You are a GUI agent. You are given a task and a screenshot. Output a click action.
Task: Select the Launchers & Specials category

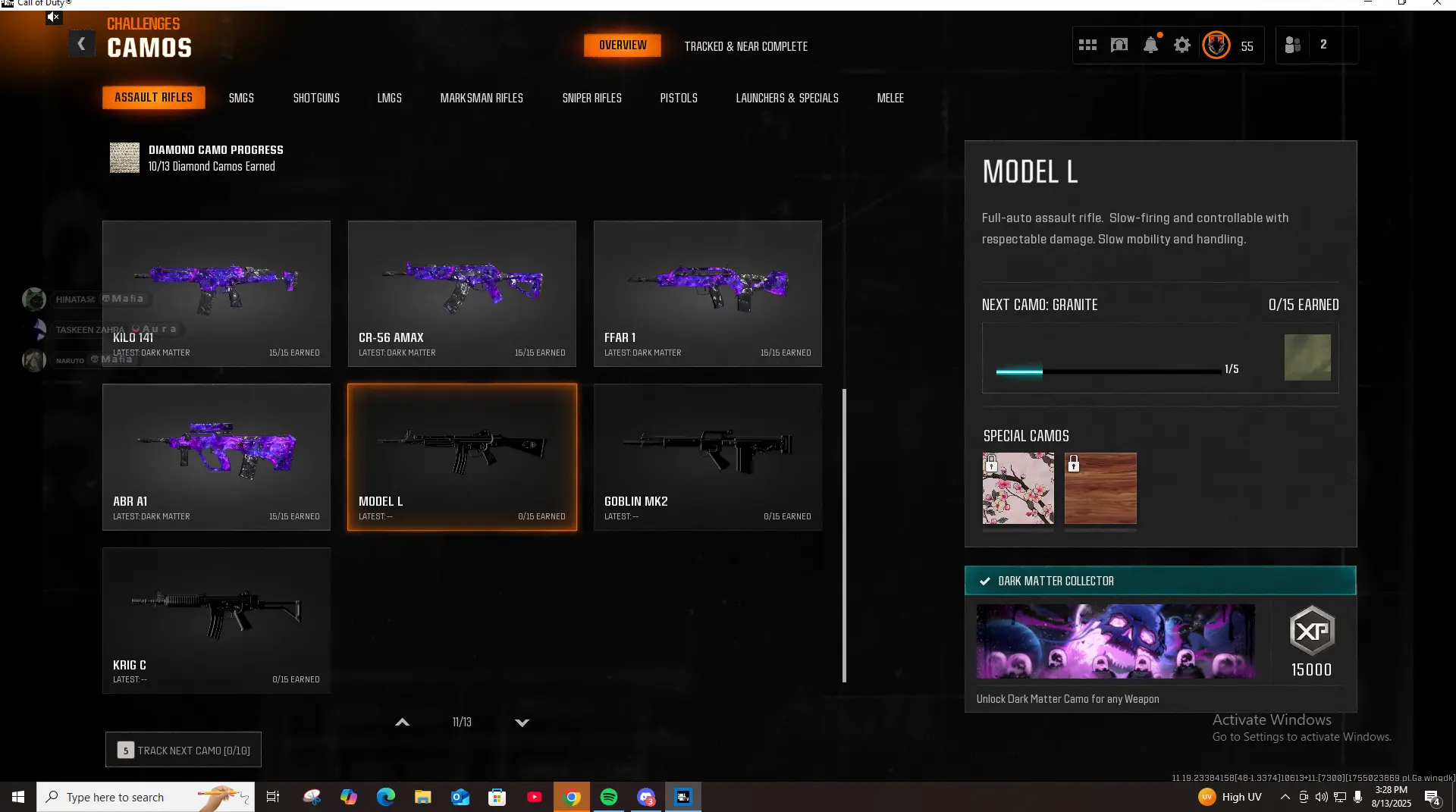[787, 98]
